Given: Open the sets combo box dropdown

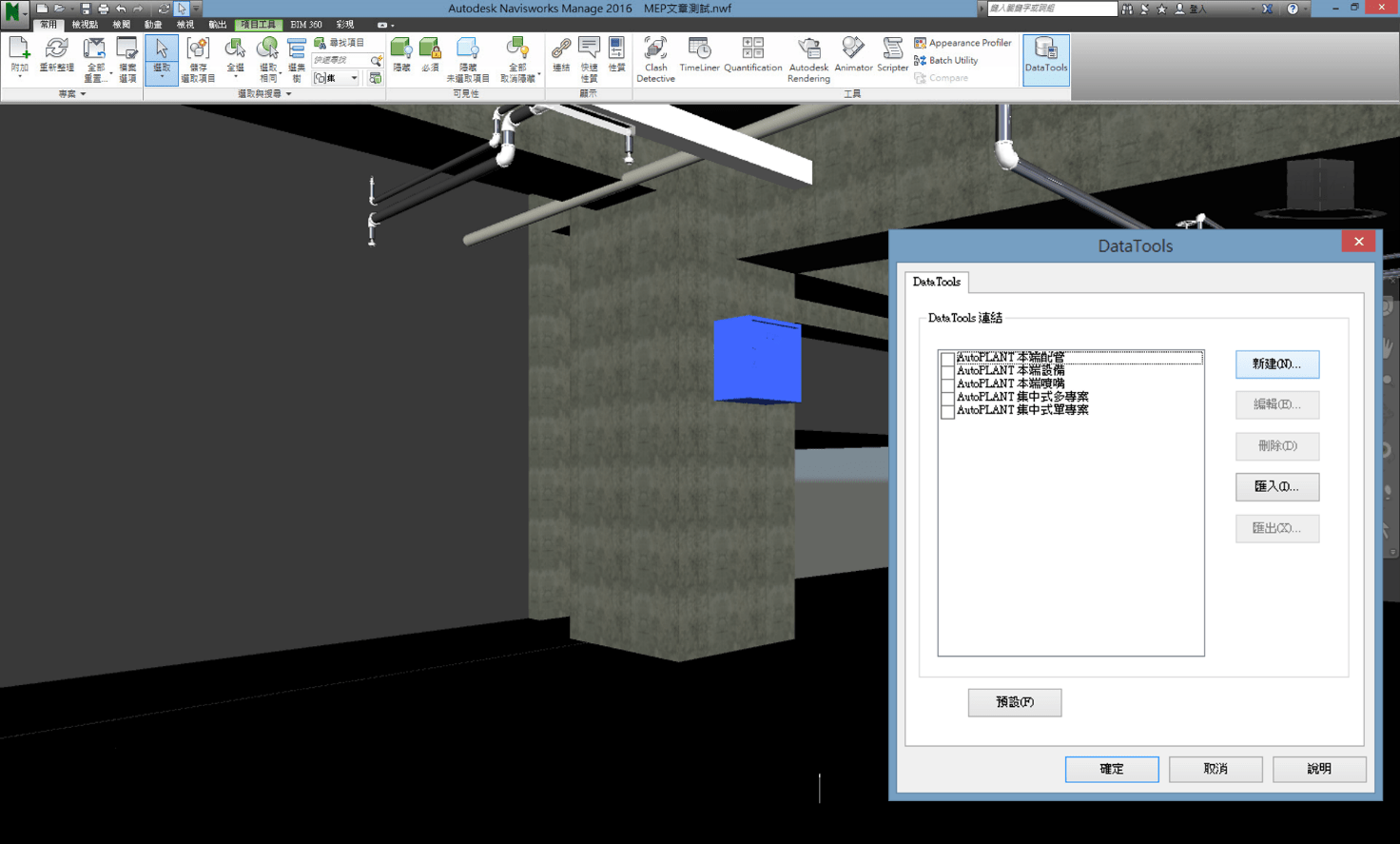Looking at the screenshot, I should pyautogui.click(x=354, y=78).
